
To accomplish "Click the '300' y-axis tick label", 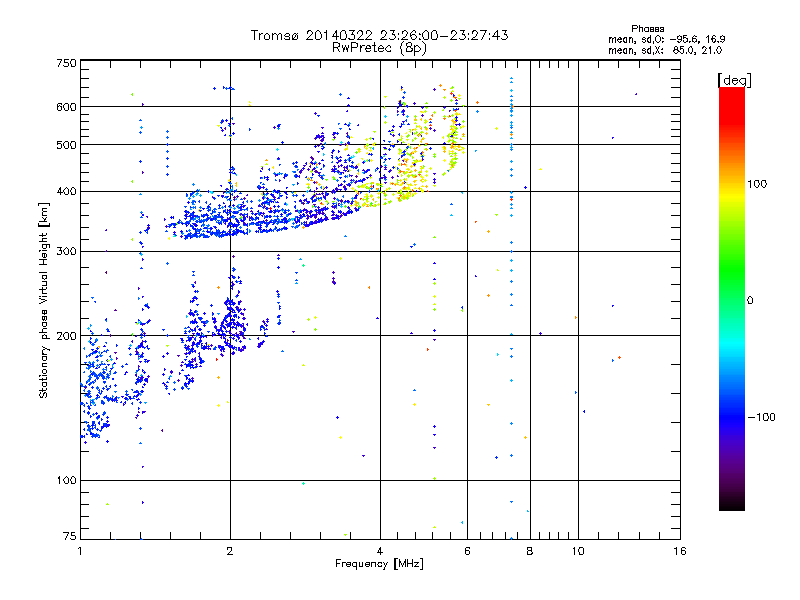I will (x=66, y=251).
